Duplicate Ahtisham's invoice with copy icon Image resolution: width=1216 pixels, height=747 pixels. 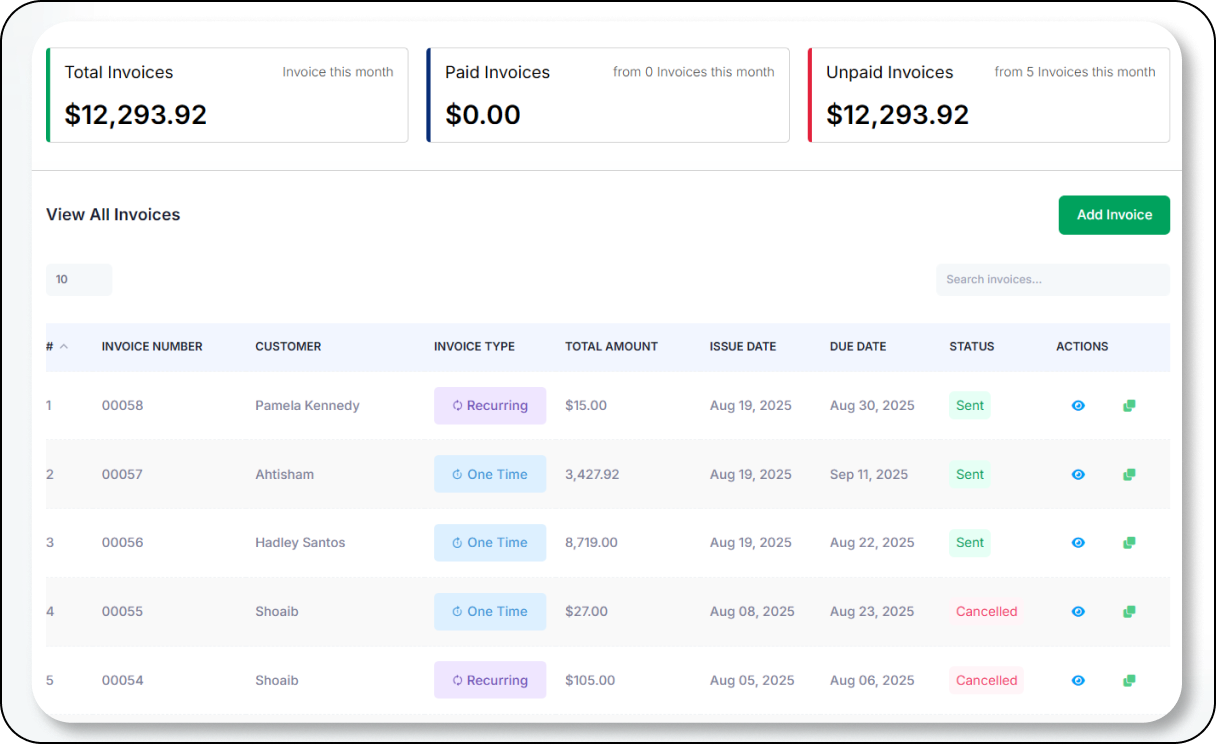[x=1129, y=475]
